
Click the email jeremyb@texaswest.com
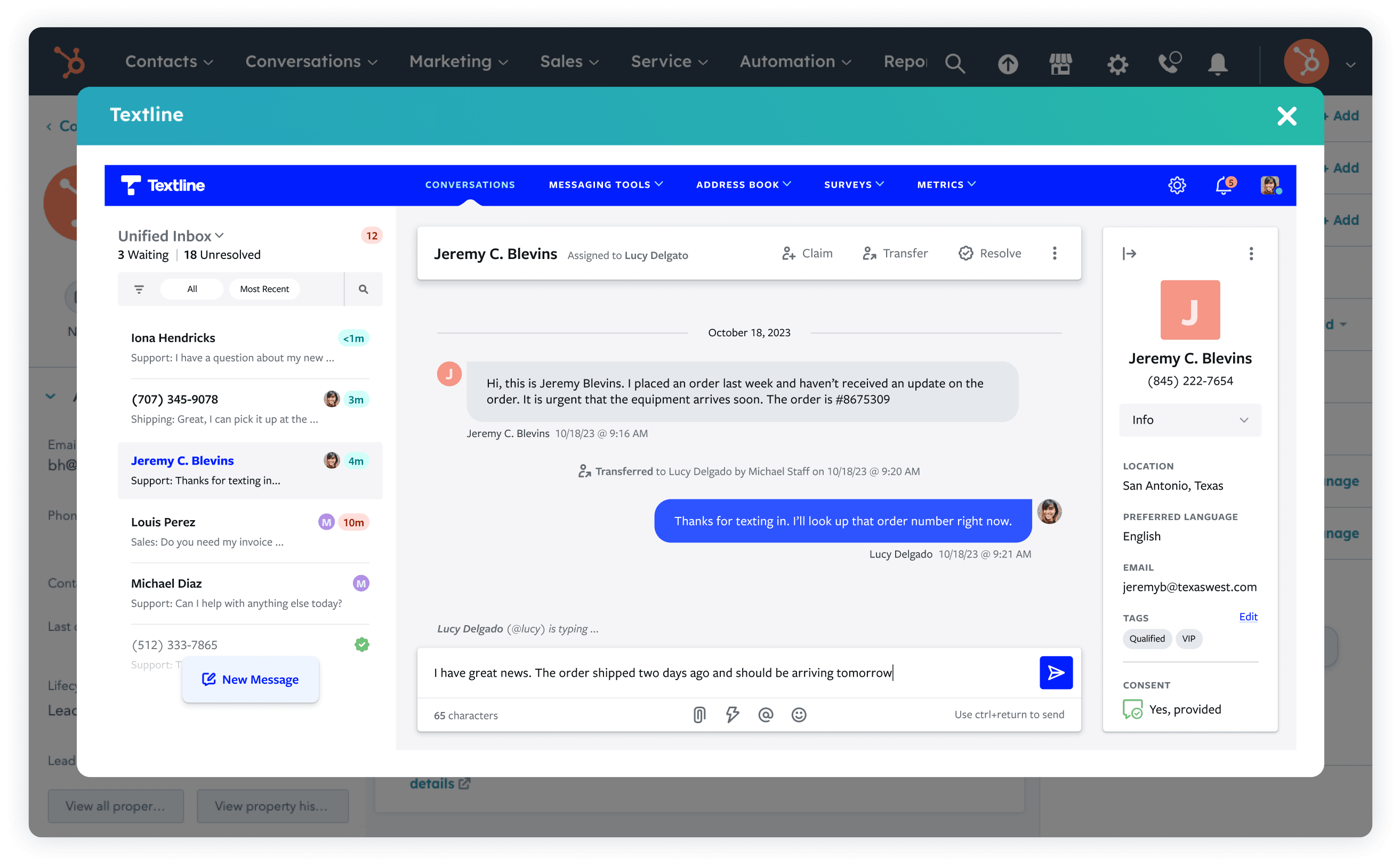tap(1189, 587)
